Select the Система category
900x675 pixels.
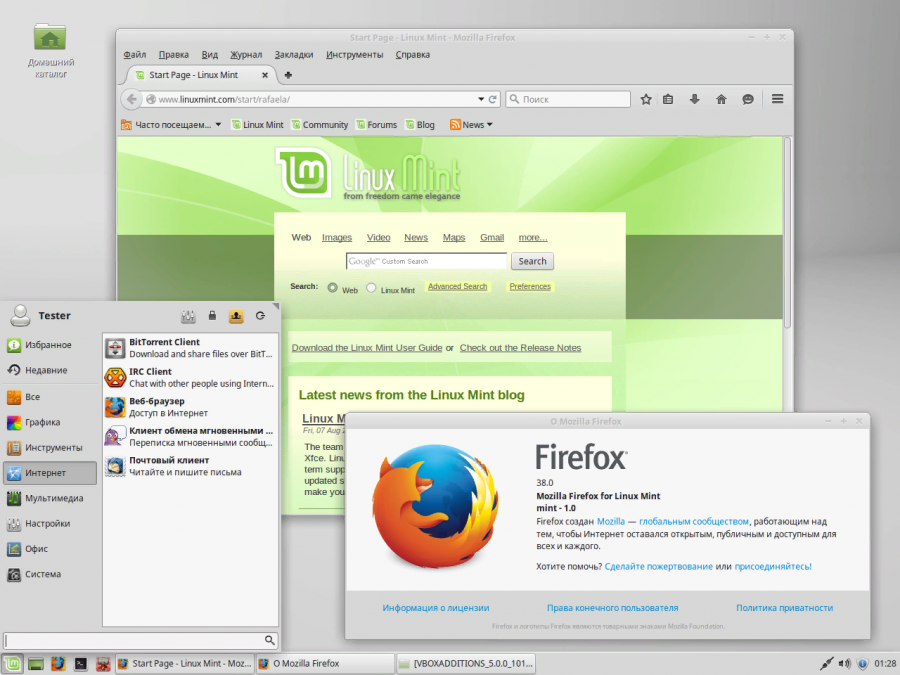pos(50,574)
